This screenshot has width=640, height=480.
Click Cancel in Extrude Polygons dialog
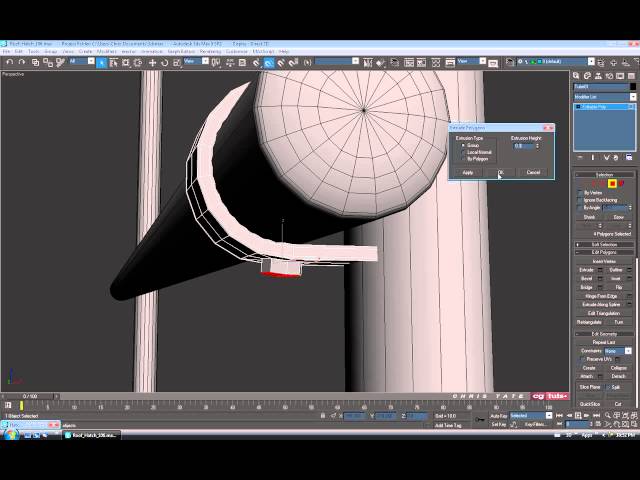(533, 172)
